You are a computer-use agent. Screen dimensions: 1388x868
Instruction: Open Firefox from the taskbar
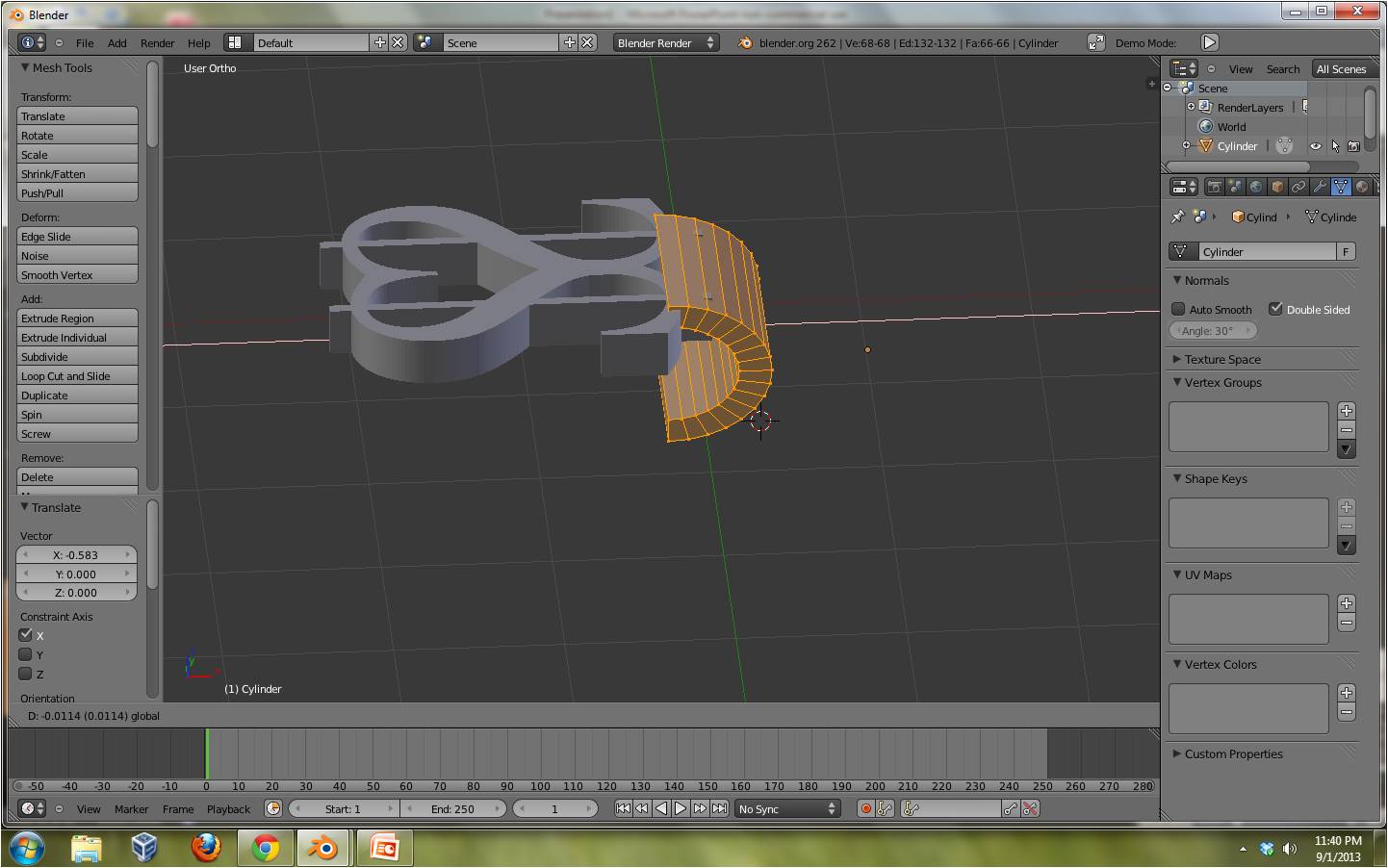(x=206, y=848)
